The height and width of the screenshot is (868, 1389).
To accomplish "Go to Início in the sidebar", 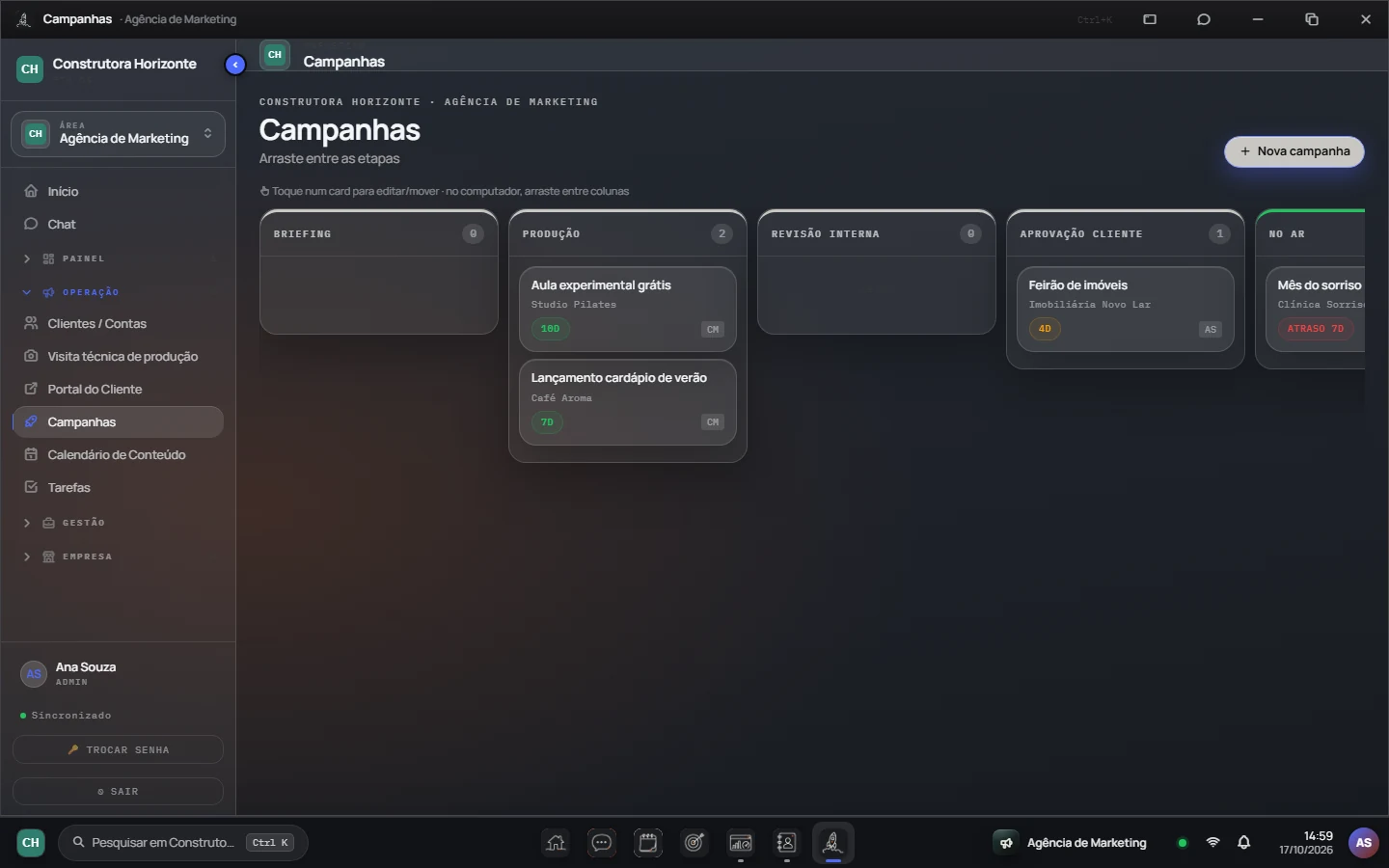I will click(x=118, y=192).
